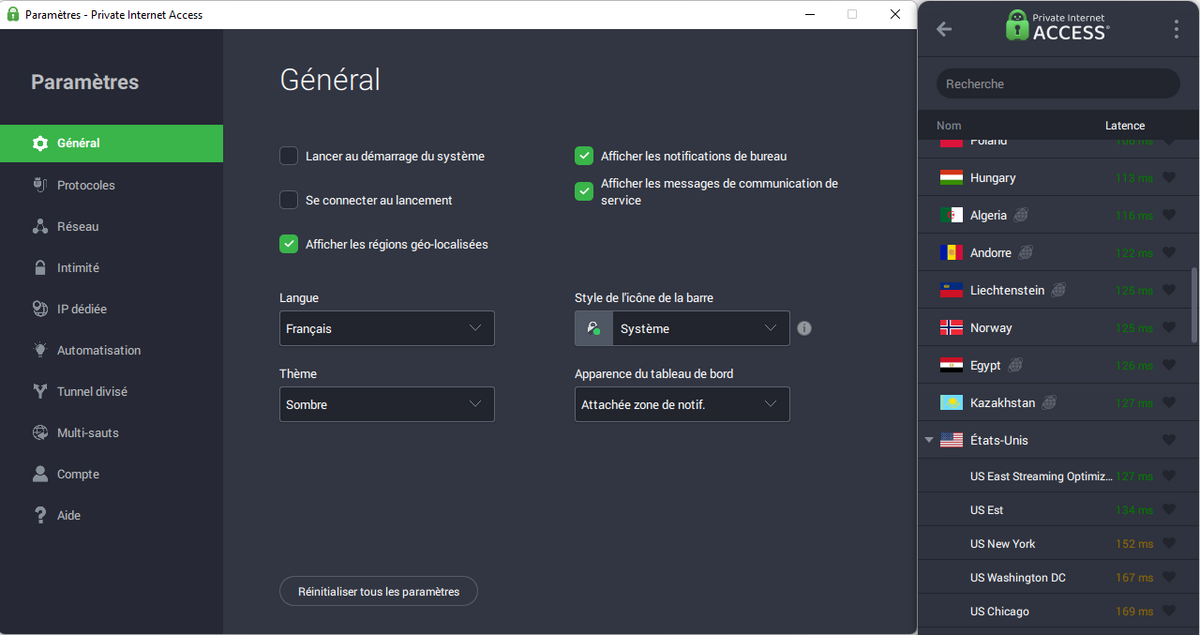
Task: Open the Automatisation settings tab
Action: coord(111,350)
